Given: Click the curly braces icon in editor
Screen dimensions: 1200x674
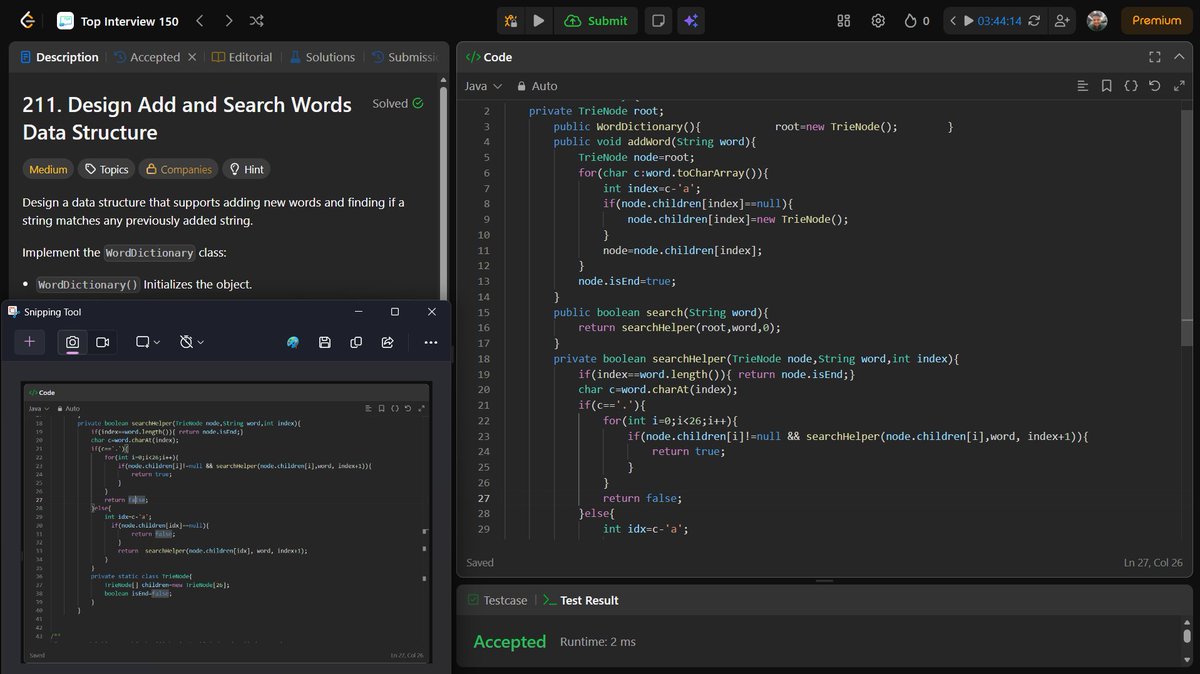Looking at the screenshot, I should click(1131, 86).
